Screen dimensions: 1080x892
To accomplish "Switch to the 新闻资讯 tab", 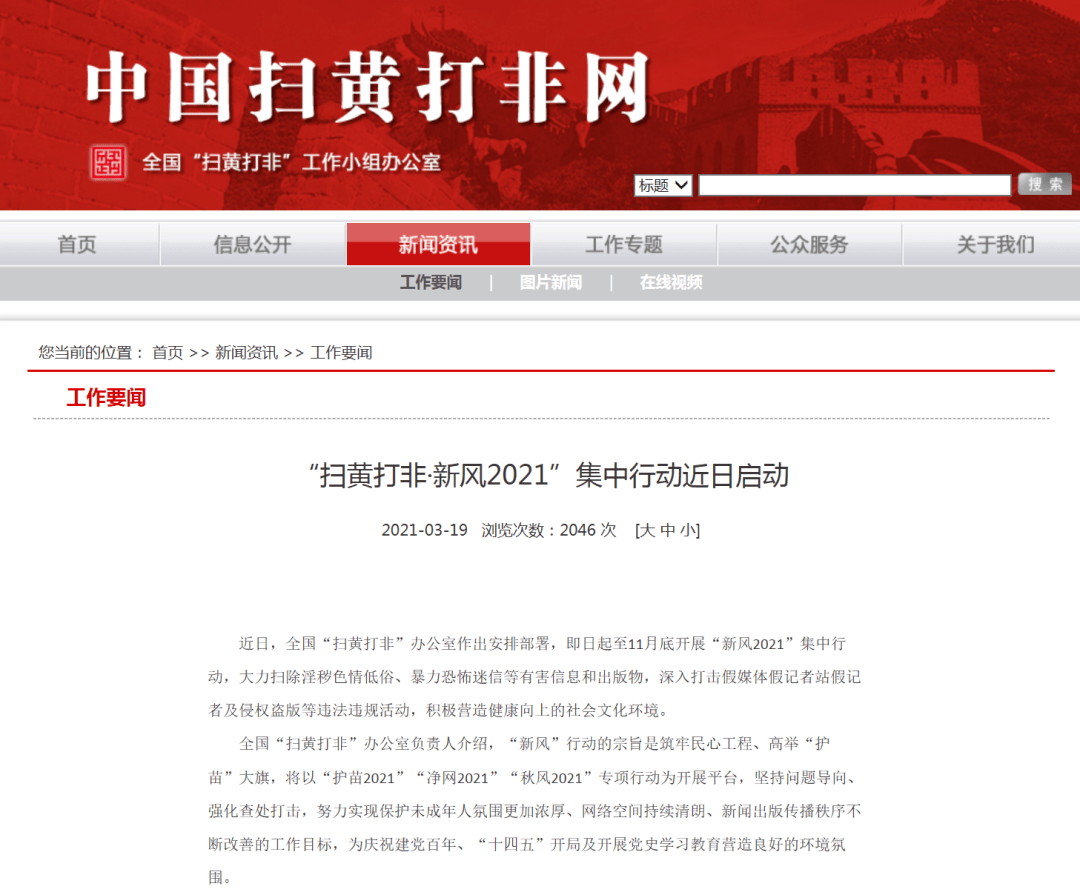I will (437, 244).
